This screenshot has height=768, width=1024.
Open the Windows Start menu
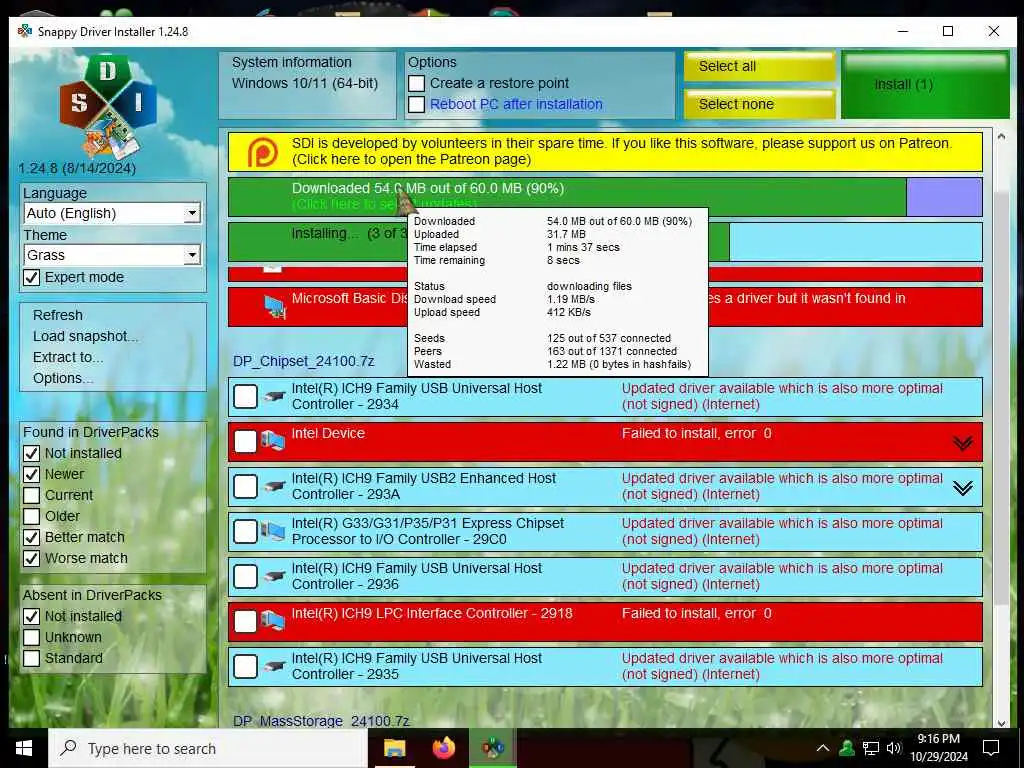tap(24, 748)
